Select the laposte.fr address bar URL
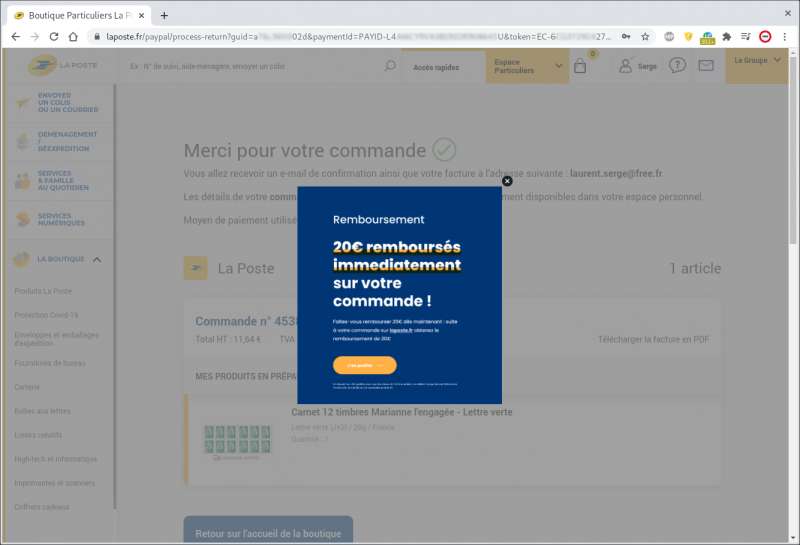This screenshot has width=800, height=545. click(x=357, y=37)
